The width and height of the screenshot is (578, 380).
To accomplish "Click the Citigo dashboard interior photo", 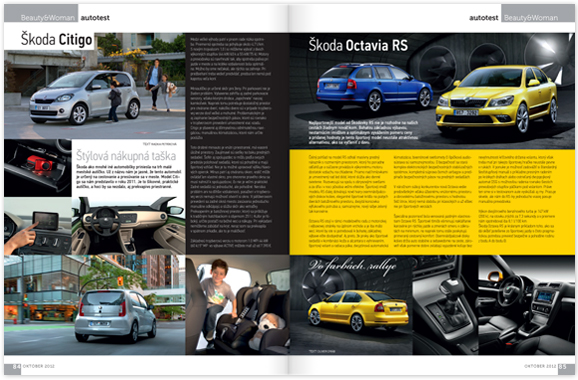I will point(129,226).
